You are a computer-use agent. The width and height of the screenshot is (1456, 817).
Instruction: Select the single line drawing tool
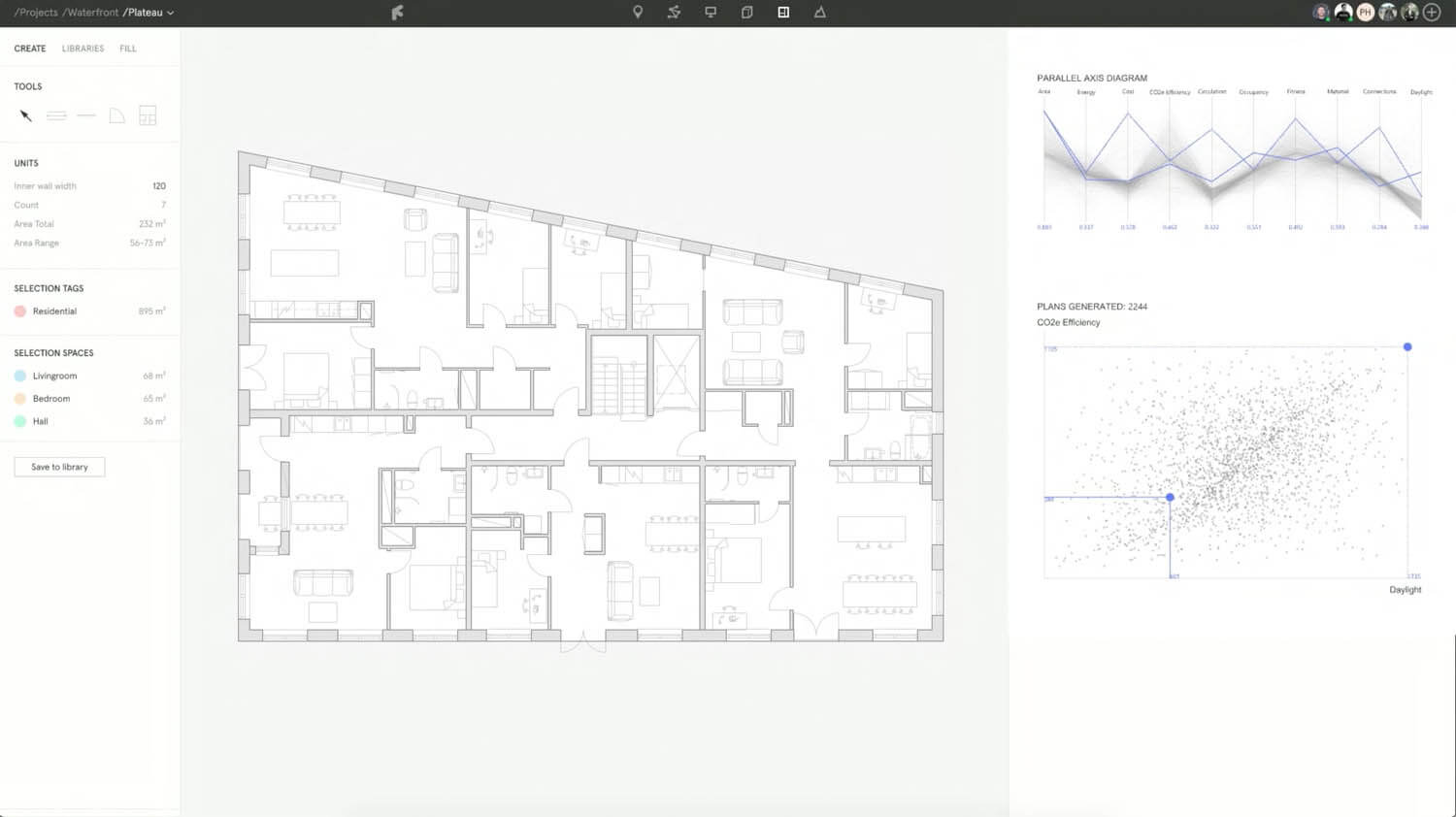[86, 114]
